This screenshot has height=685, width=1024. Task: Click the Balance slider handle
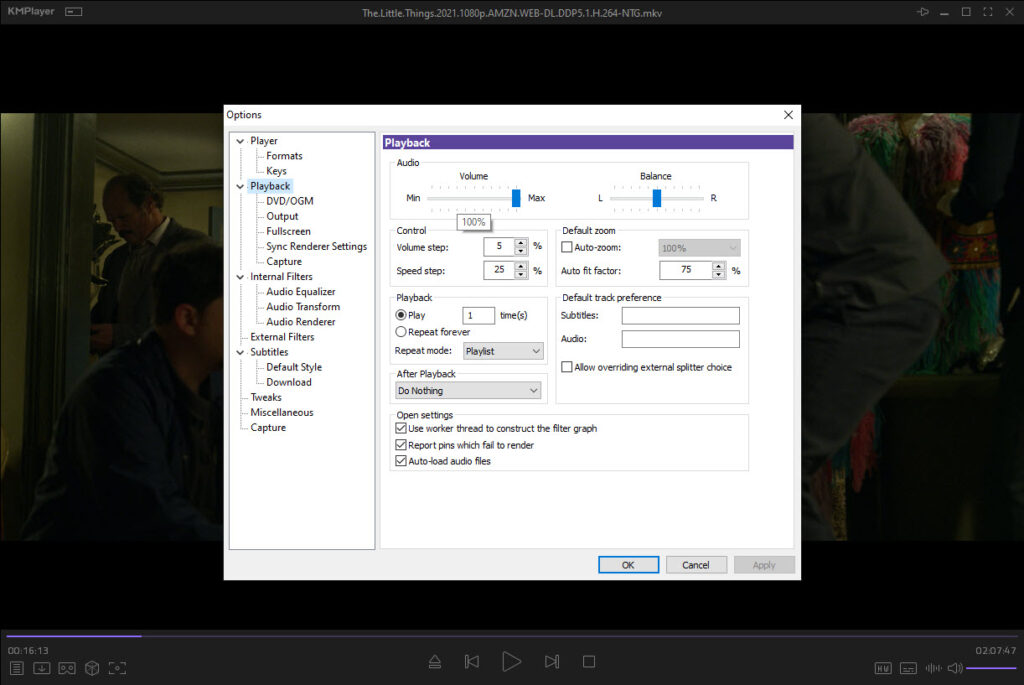click(657, 198)
